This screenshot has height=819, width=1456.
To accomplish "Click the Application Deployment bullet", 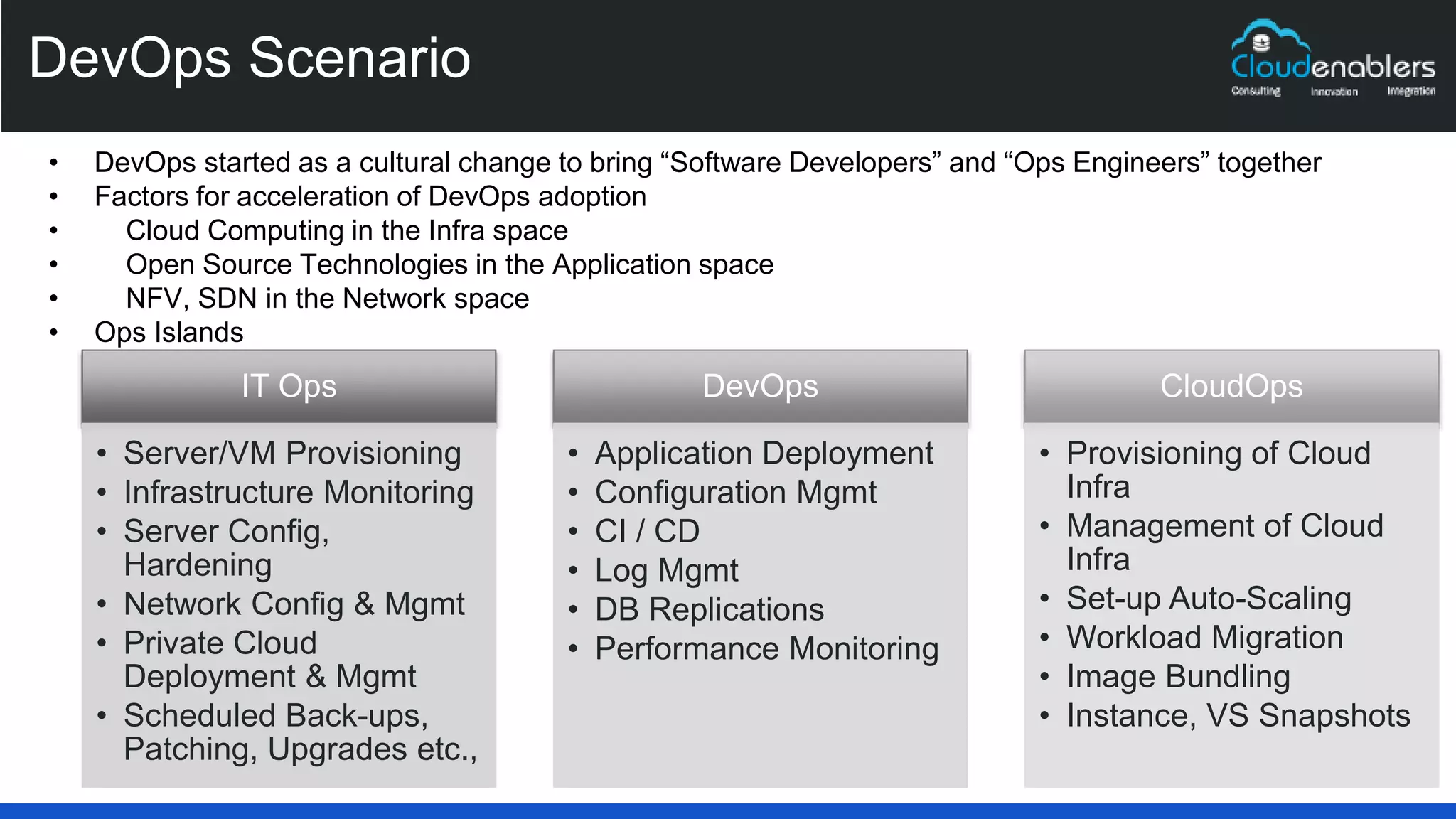I will pos(764,454).
